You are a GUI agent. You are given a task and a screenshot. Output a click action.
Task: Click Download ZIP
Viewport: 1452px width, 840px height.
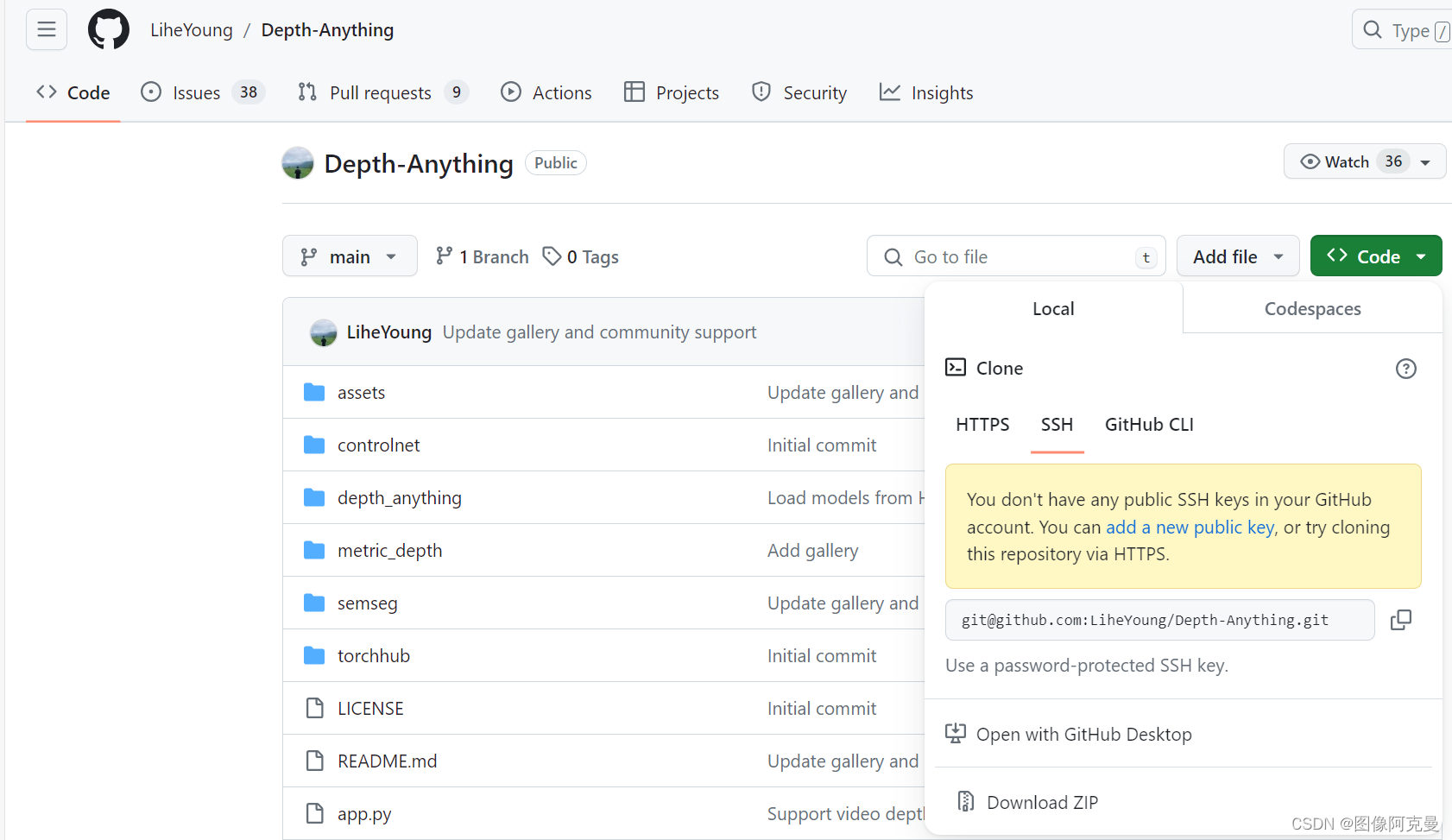tap(1041, 802)
